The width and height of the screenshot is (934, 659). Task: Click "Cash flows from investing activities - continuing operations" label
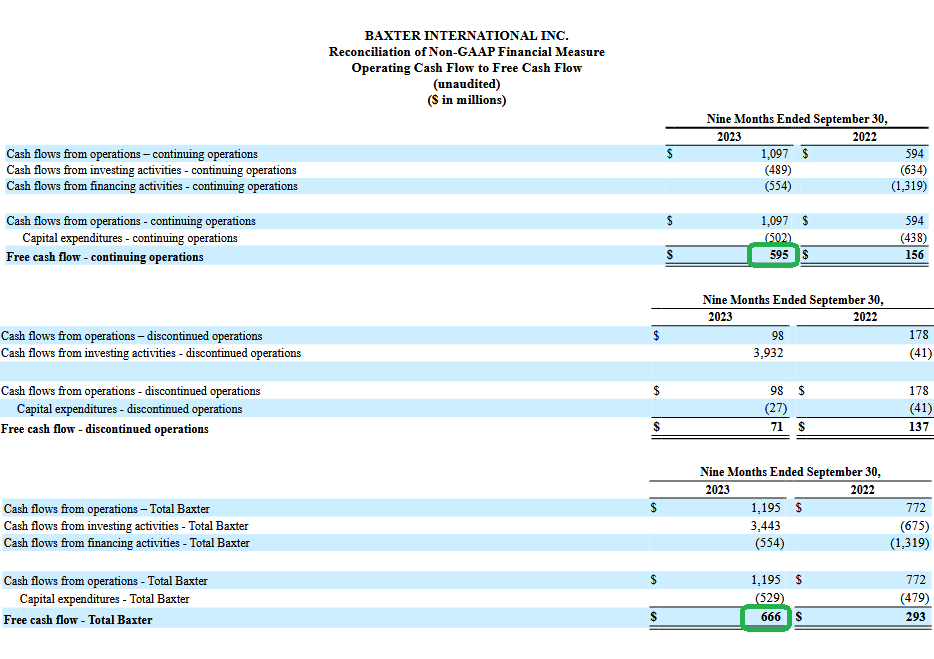click(x=151, y=170)
